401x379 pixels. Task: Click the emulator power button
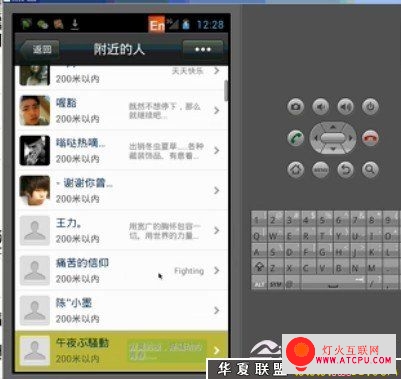point(370,107)
